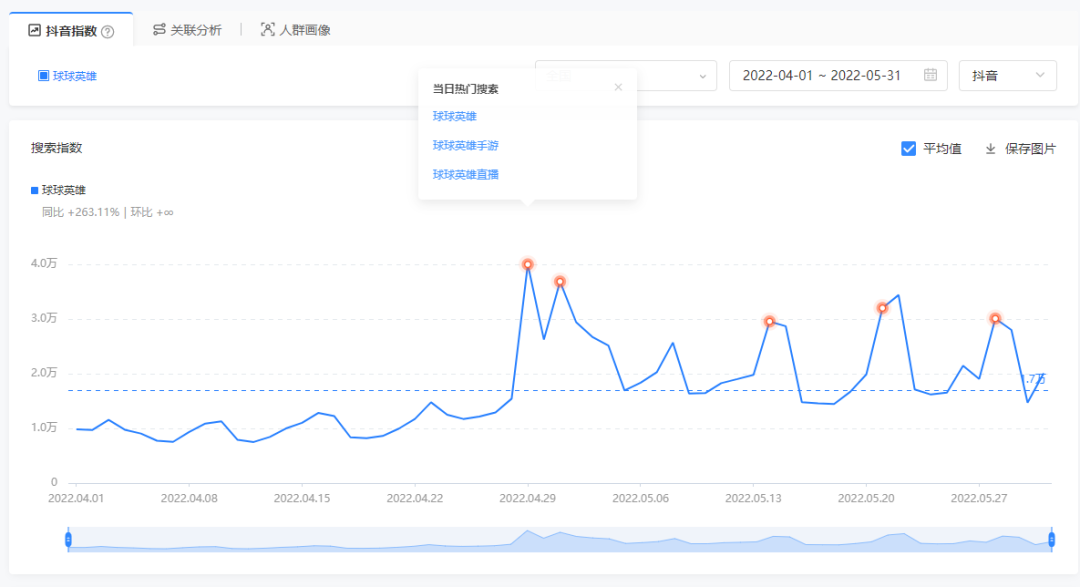The width and height of the screenshot is (1080, 587).
Task: Click the 人群画像 tab icon
Action: (267, 30)
